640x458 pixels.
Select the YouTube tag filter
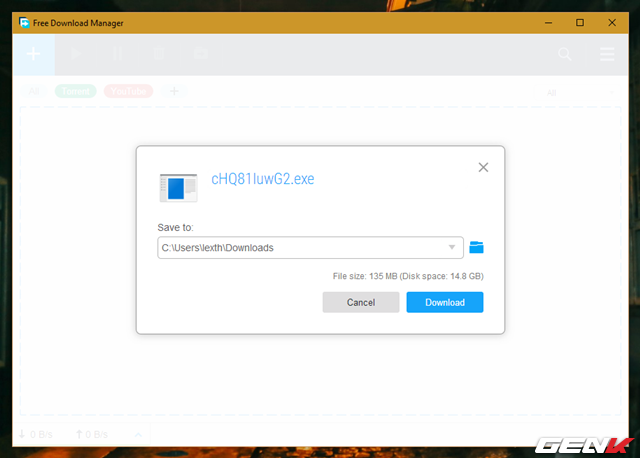pyautogui.click(x=127, y=91)
